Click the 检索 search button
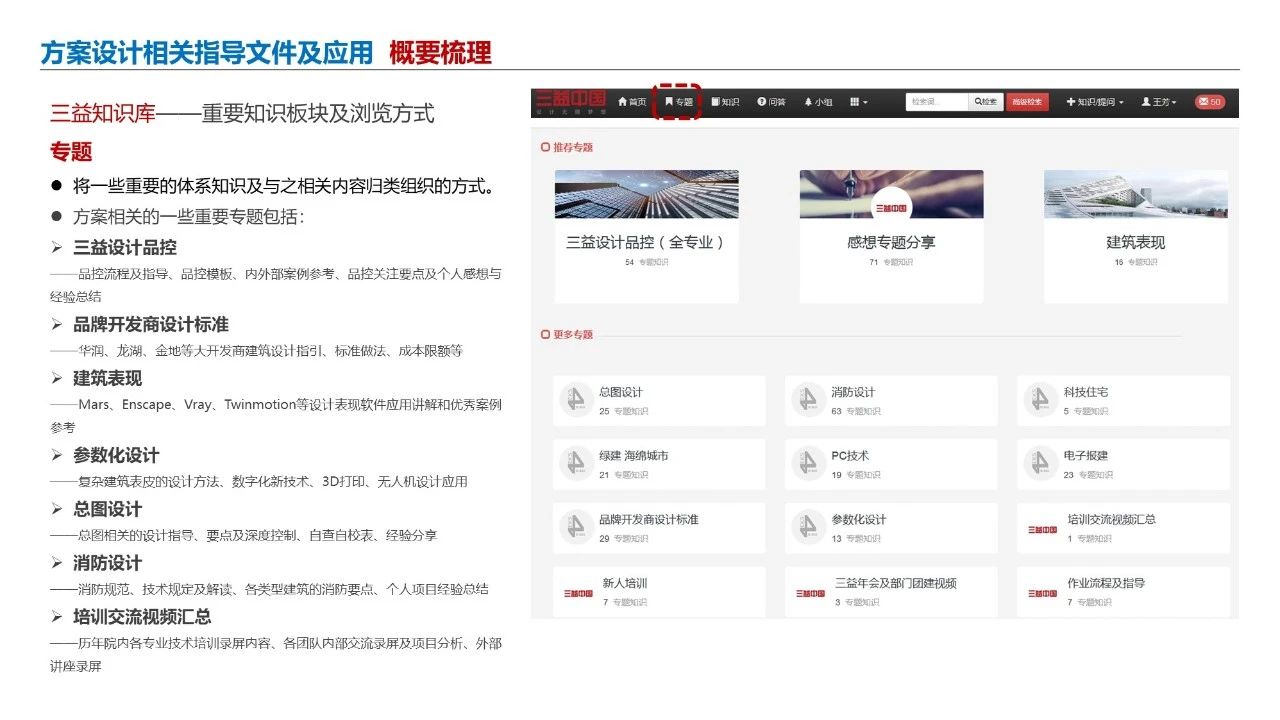The height and width of the screenshot is (720, 1280). [985, 102]
